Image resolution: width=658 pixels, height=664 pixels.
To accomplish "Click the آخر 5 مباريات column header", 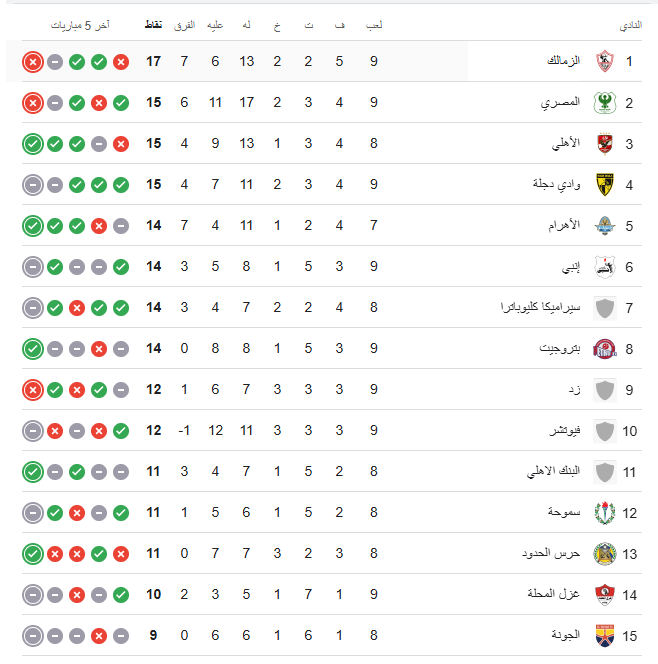I will [x=81, y=24].
